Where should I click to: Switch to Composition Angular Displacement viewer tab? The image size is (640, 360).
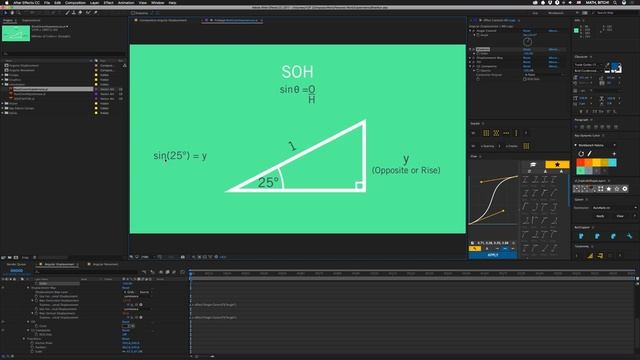163,20
